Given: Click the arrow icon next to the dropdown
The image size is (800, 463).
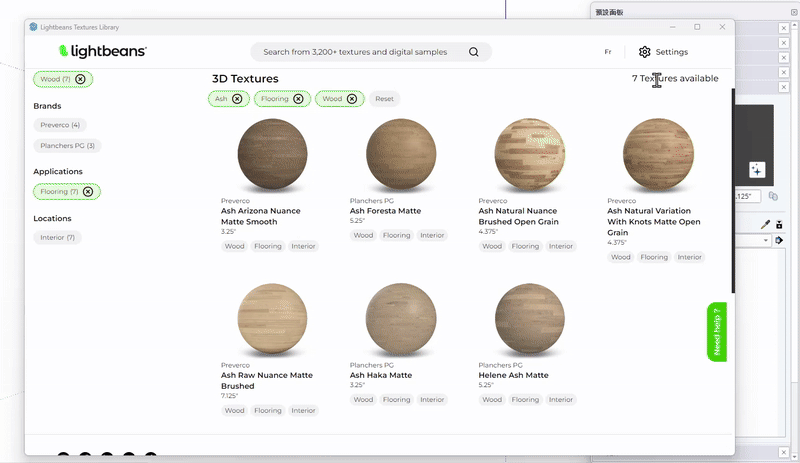Looking at the screenshot, I should click(x=779, y=240).
